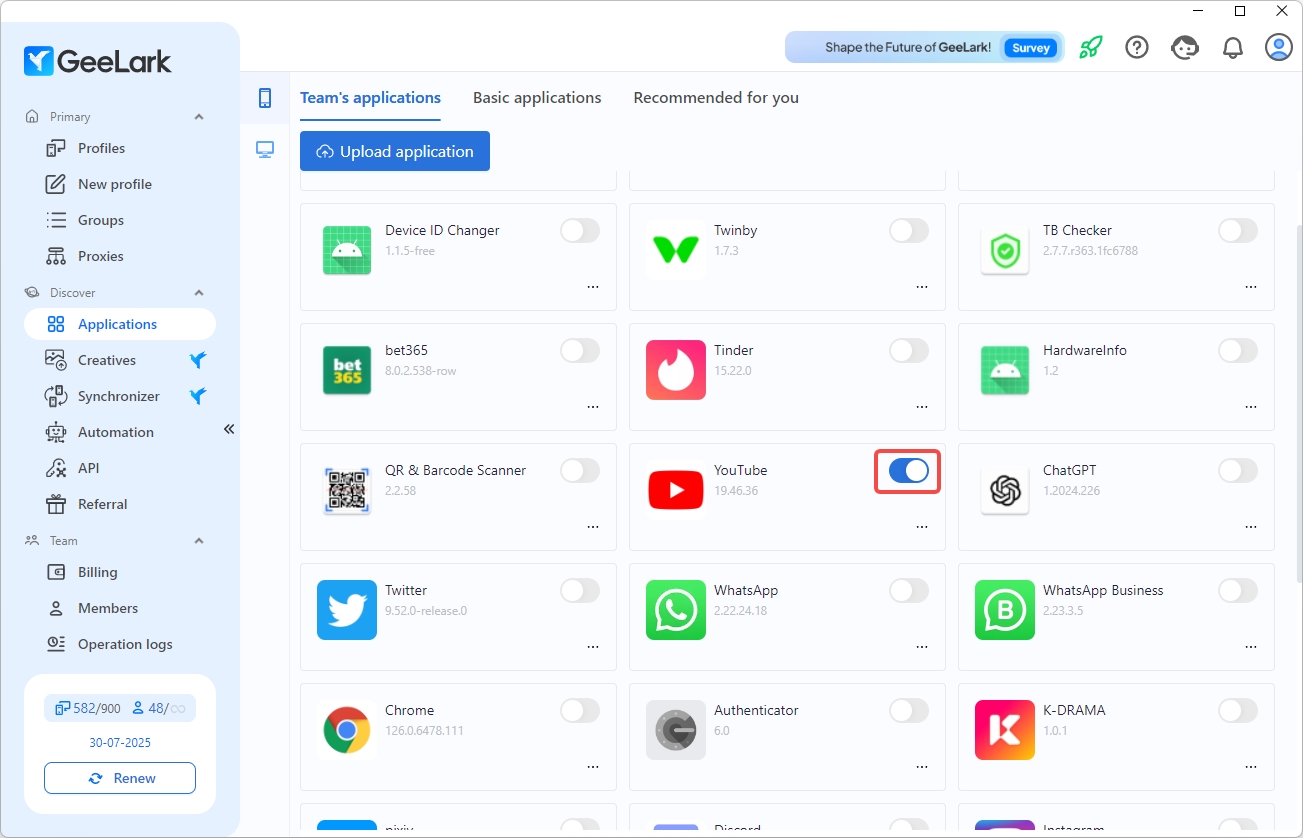Switch to Basic applications tab
Viewport: 1303px width, 838px height.
tap(537, 98)
